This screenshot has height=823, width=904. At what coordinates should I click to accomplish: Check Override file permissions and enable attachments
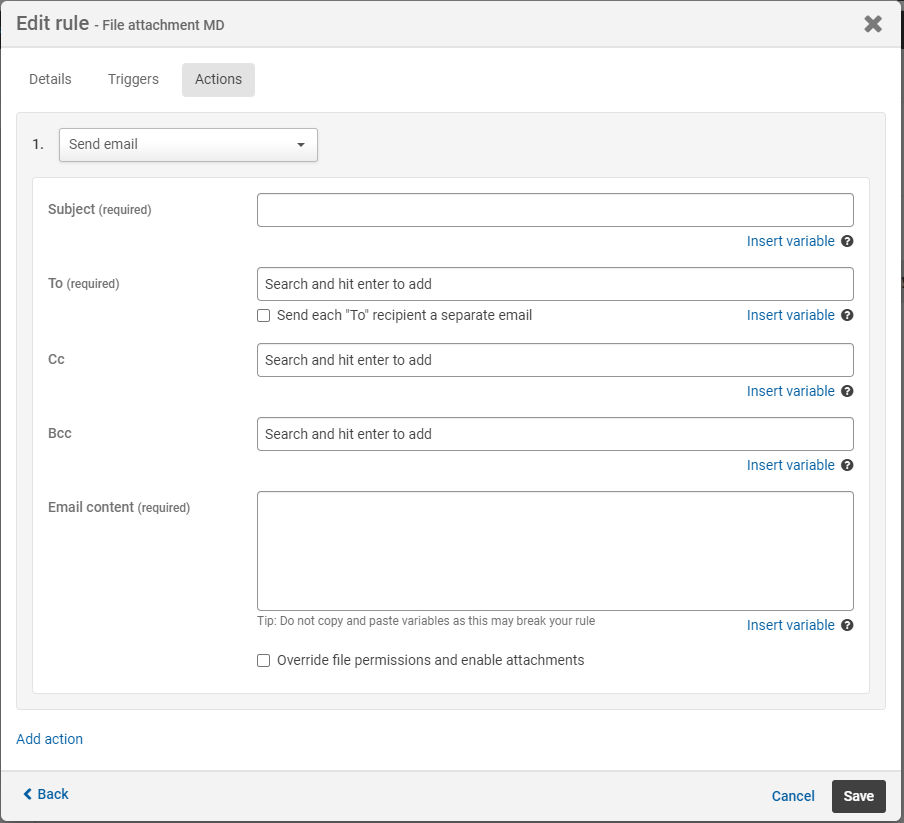pyautogui.click(x=263, y=660)
